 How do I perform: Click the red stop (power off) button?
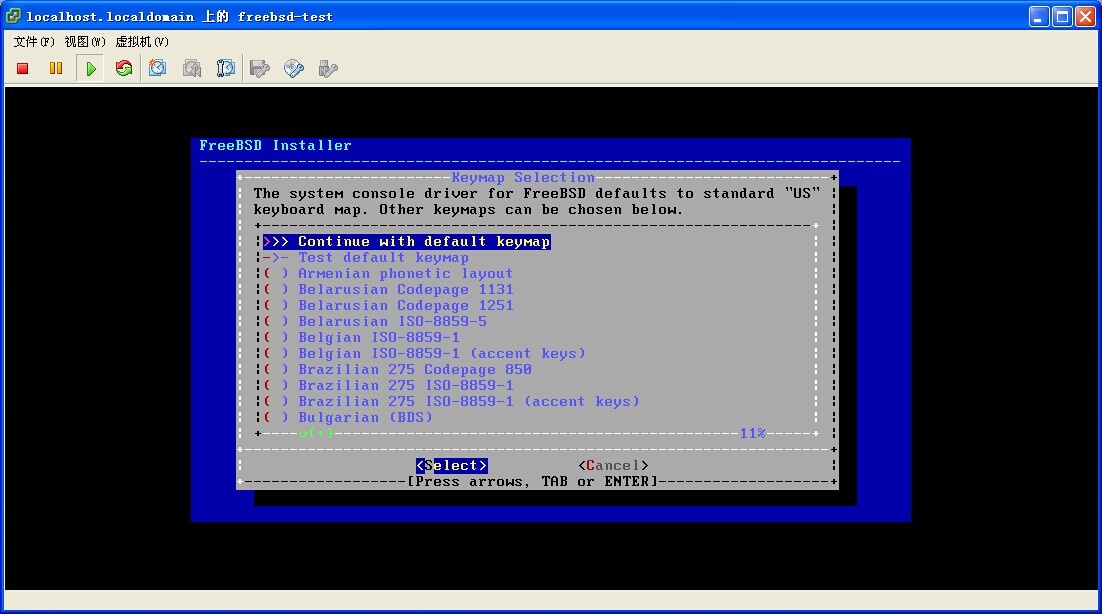(x=23, y=69)
